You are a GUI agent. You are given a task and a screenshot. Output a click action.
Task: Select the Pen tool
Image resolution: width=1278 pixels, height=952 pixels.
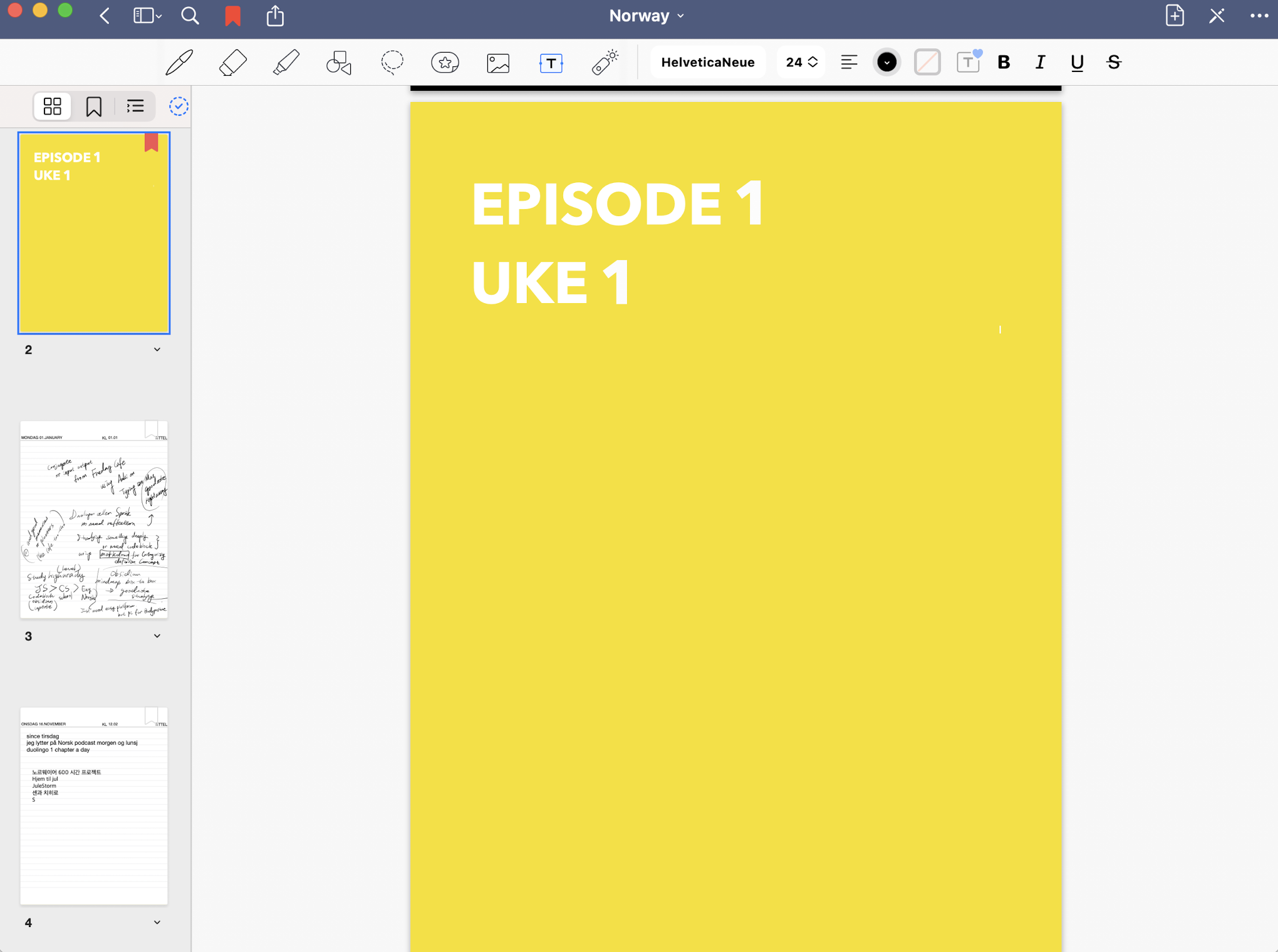click(x=179, y=62)
